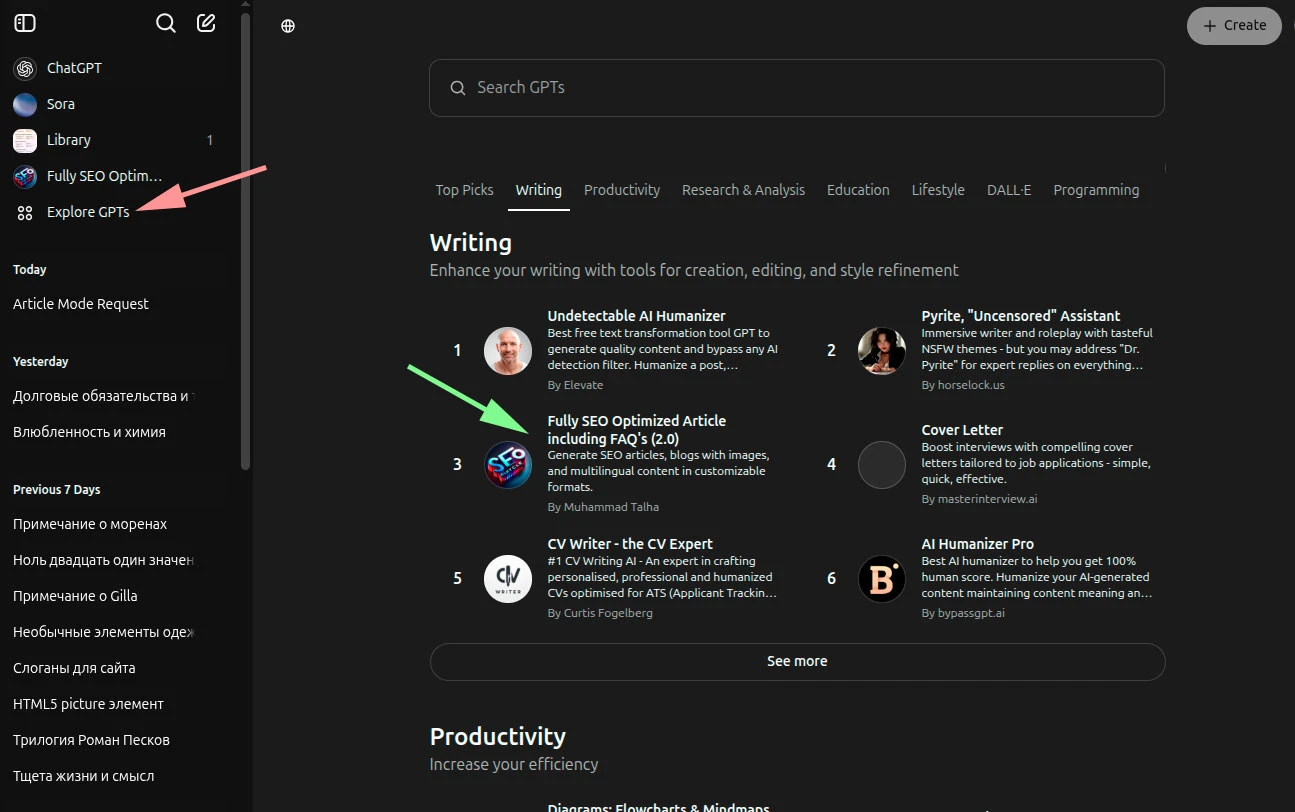Open Undetectable AI Humanizer avatar
This screenshot has height=812, width=1295.
pyautogui.click(x=508, y=351)
